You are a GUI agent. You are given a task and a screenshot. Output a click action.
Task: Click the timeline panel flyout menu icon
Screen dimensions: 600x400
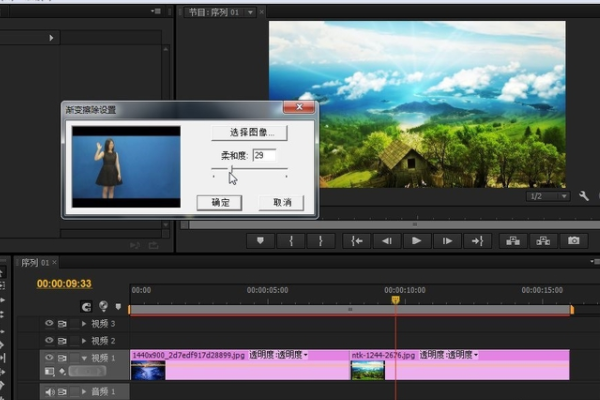point(595,262)
